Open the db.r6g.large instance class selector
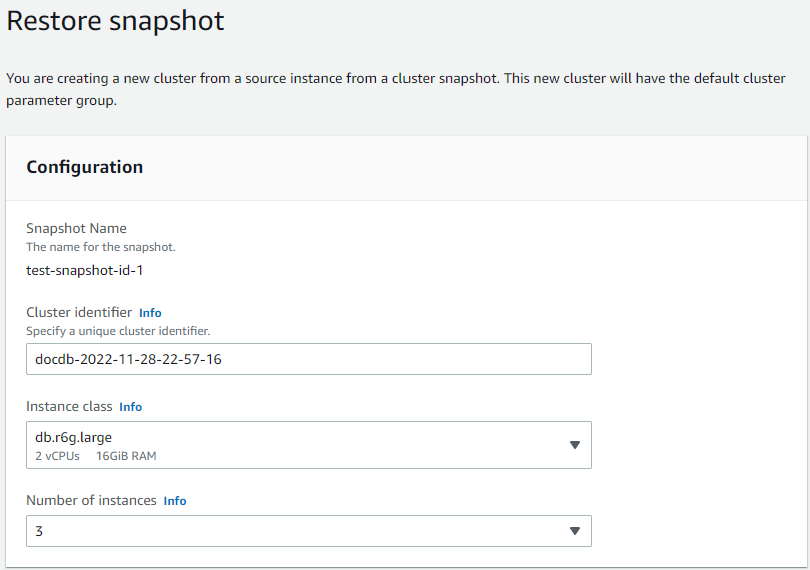Screen dimensions: 810x570 300,445
